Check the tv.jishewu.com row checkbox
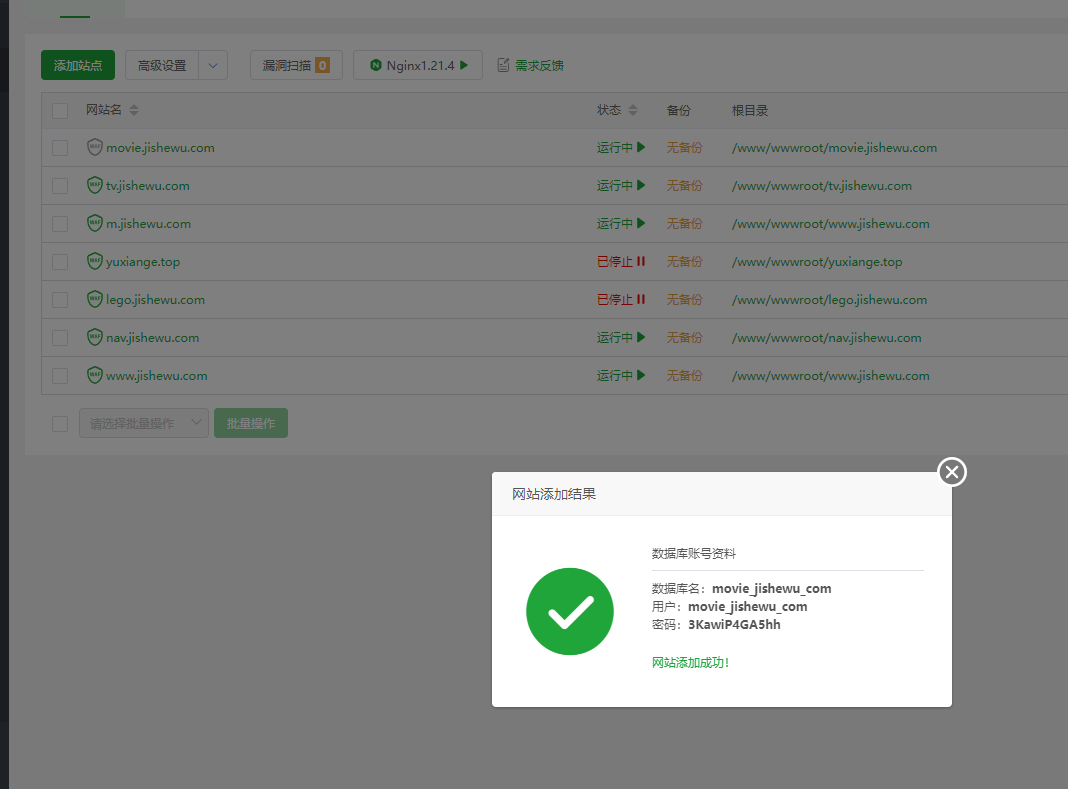Image resolution: width=1068 pixels, height=789 pixels. coord(60,186)
